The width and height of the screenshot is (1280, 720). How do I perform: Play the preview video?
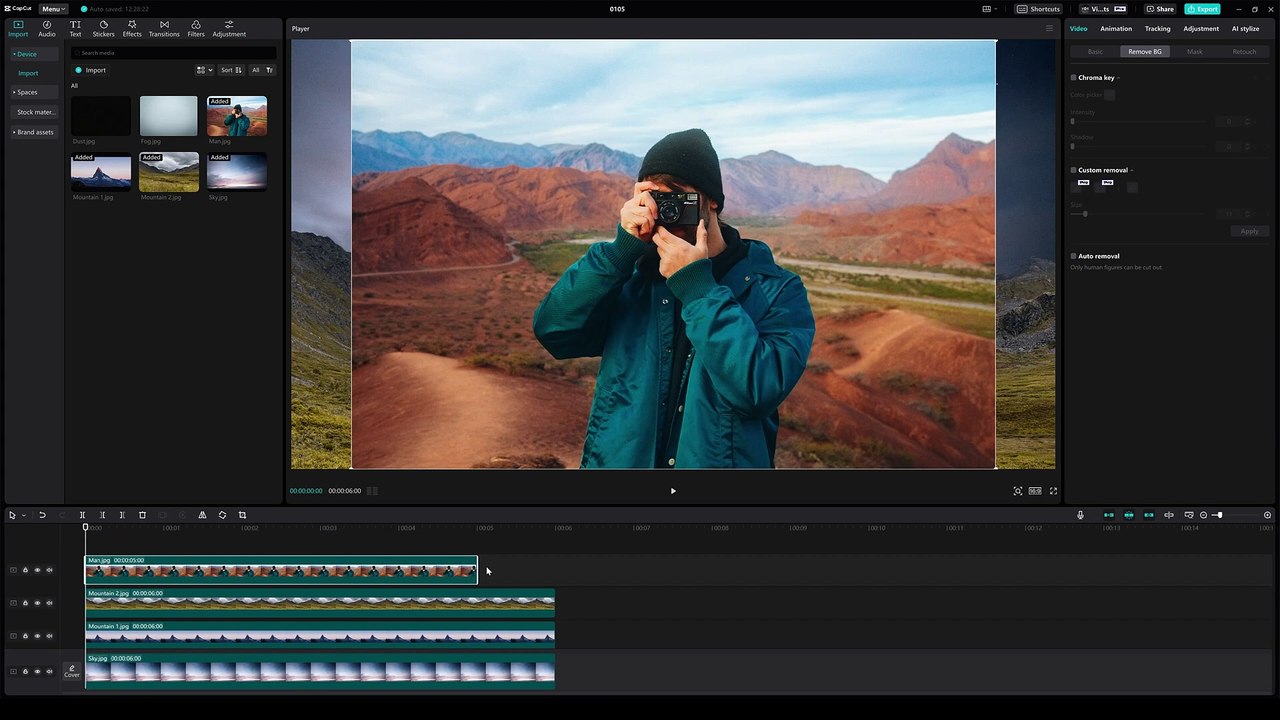click(x=673, y=491)
